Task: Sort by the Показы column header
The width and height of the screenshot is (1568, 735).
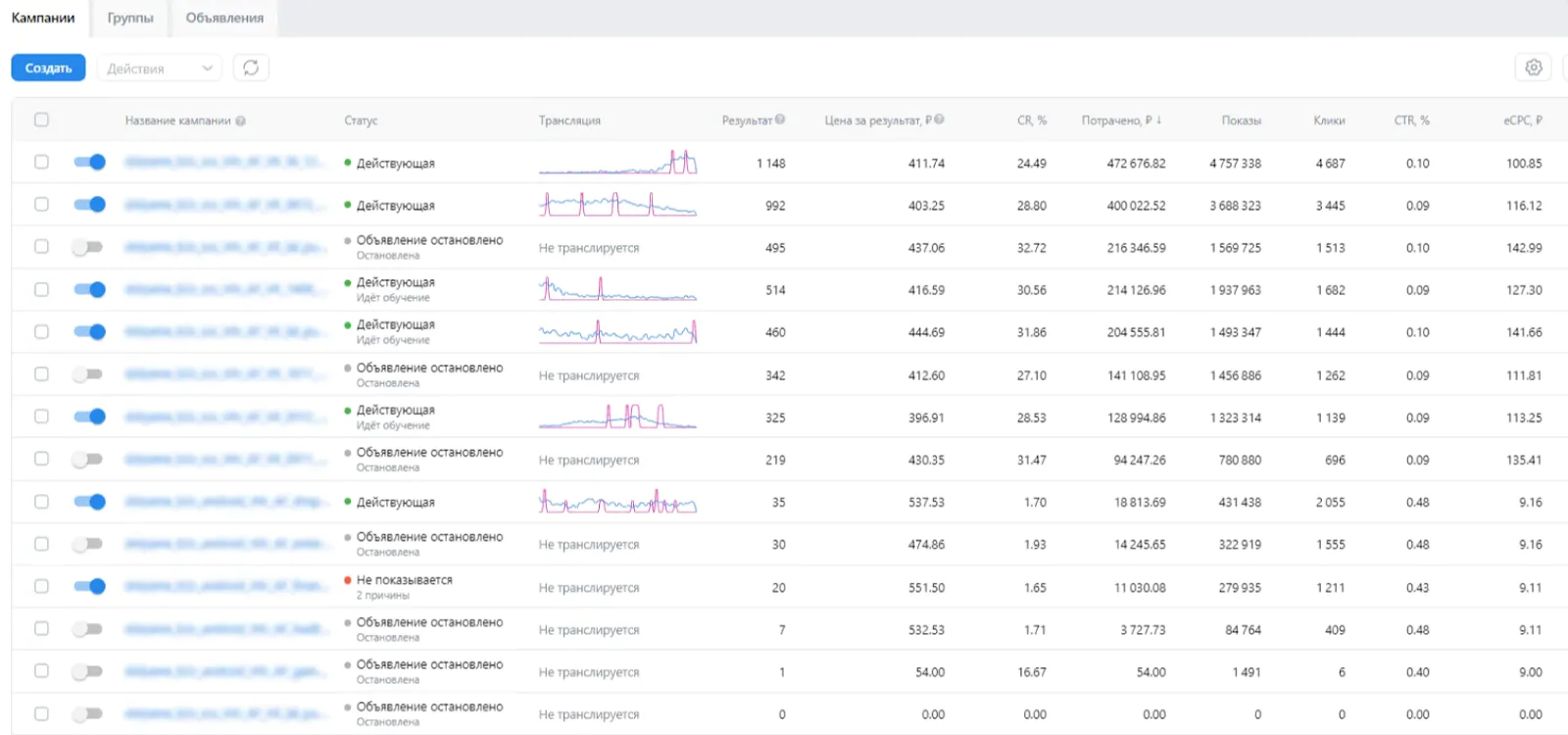Action: (1241, 121)
